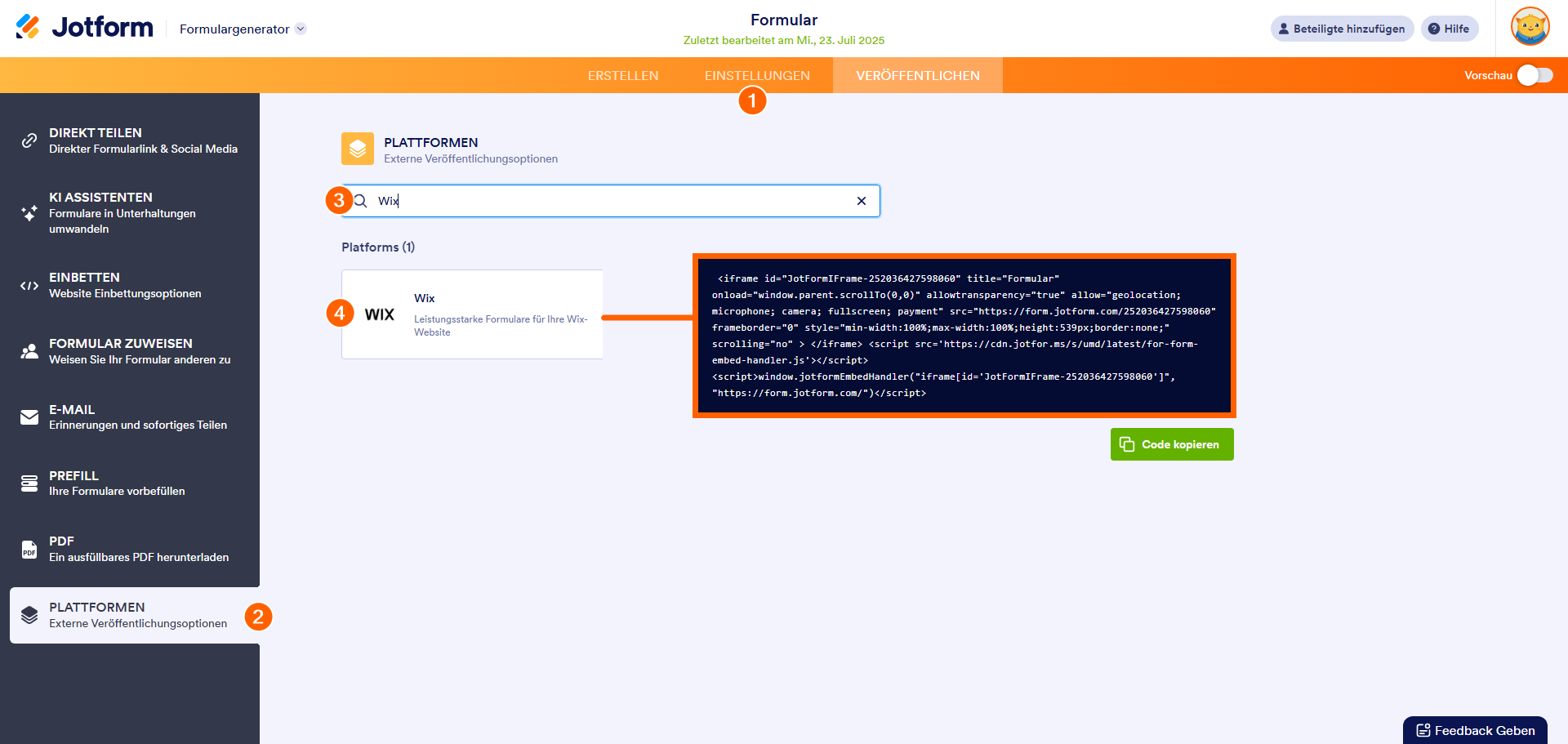
Task: Click the people icon for Formular Zuweisen
Action: point(29,351)
